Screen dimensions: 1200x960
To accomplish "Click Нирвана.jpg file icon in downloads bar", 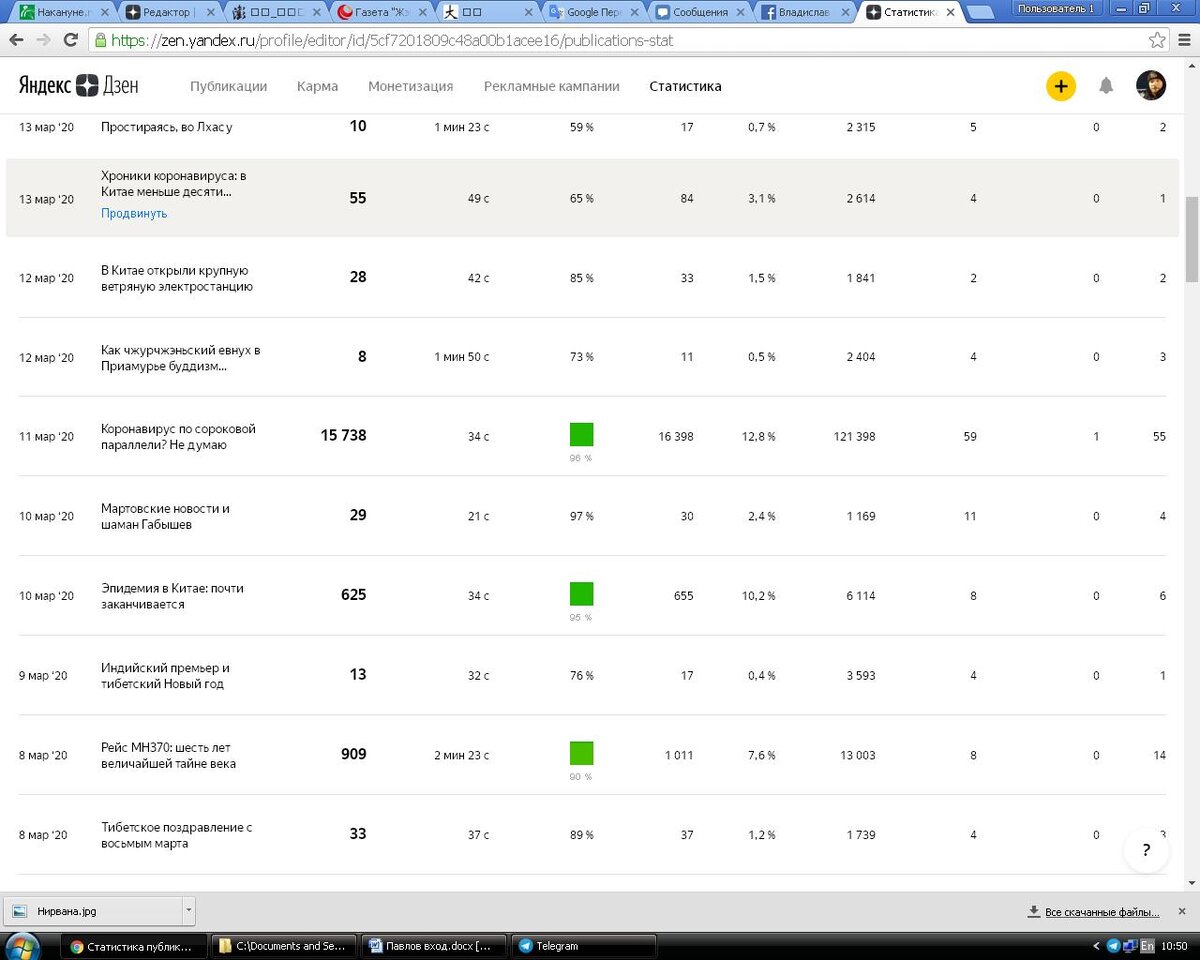I will point(21,911).
